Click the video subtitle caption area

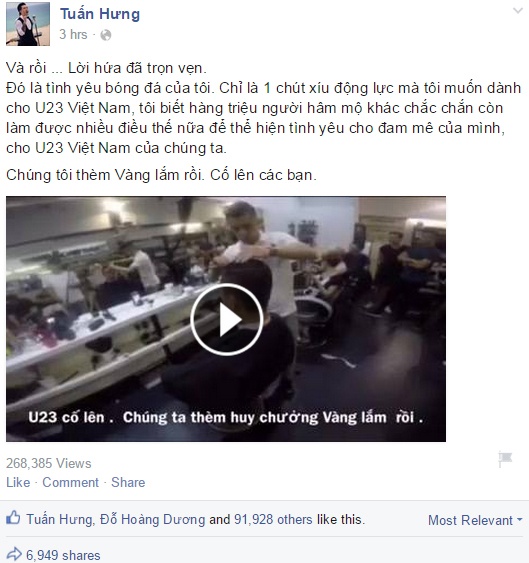tap(226, 417)
